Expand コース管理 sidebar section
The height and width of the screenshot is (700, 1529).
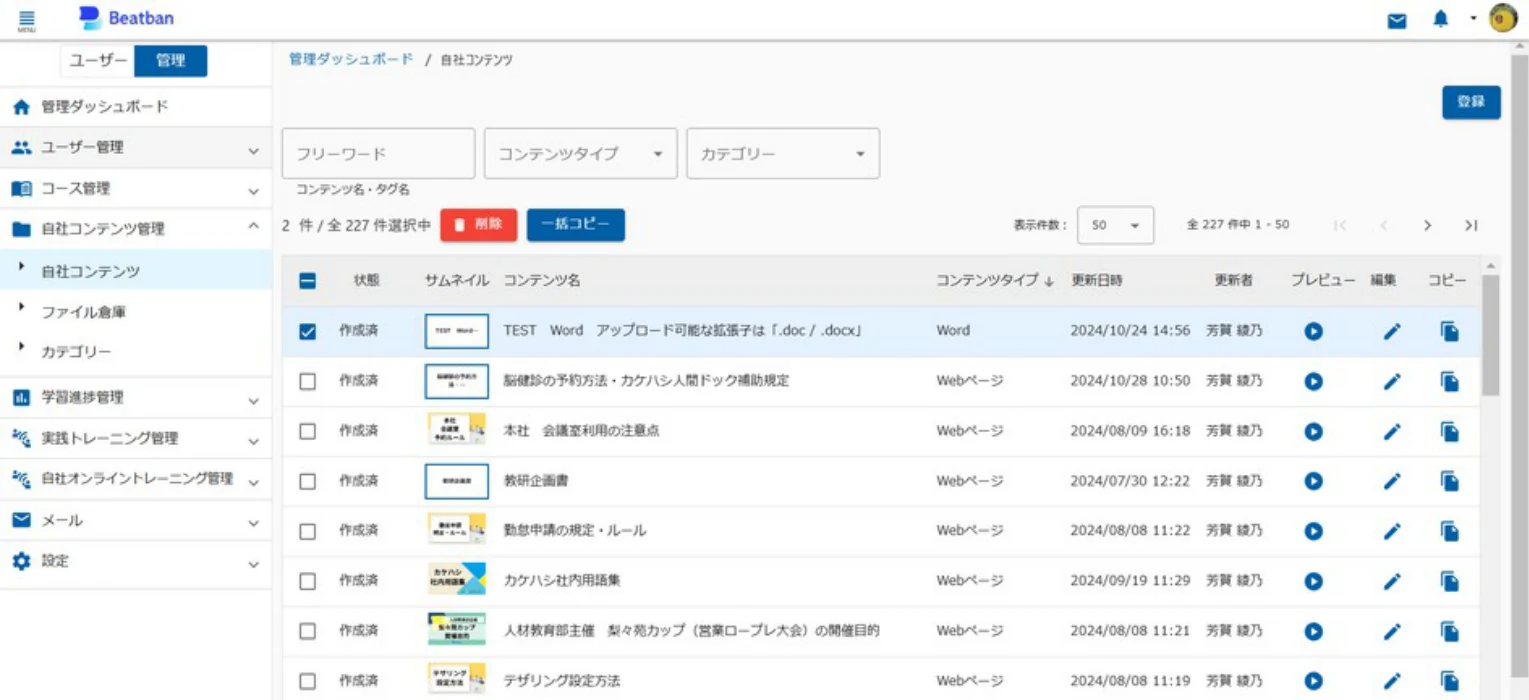[136, 188]
